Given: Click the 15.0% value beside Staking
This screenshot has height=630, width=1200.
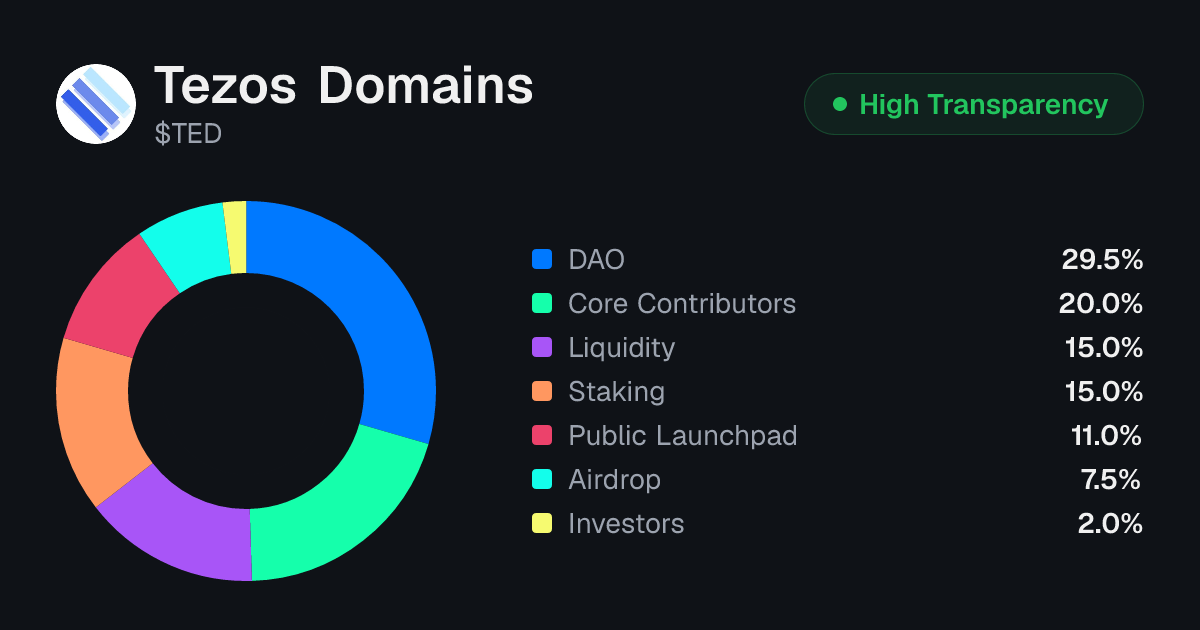Looking at the screenshot, I should 1103,392.
